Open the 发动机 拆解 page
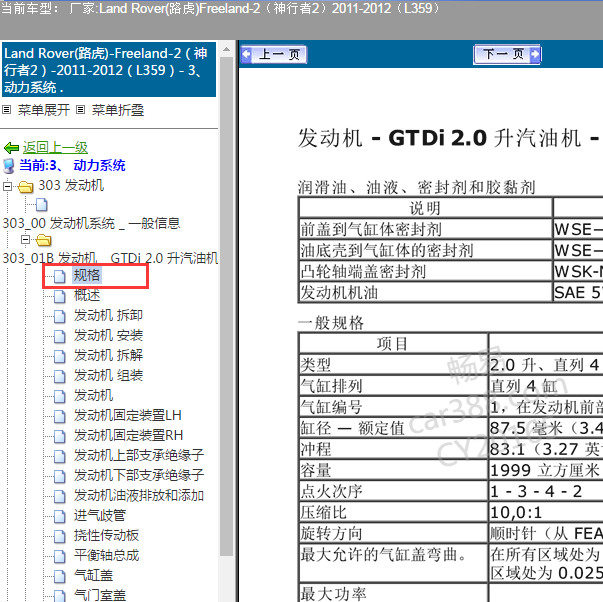Screen dimensions: 603x602 coord(108,355)
